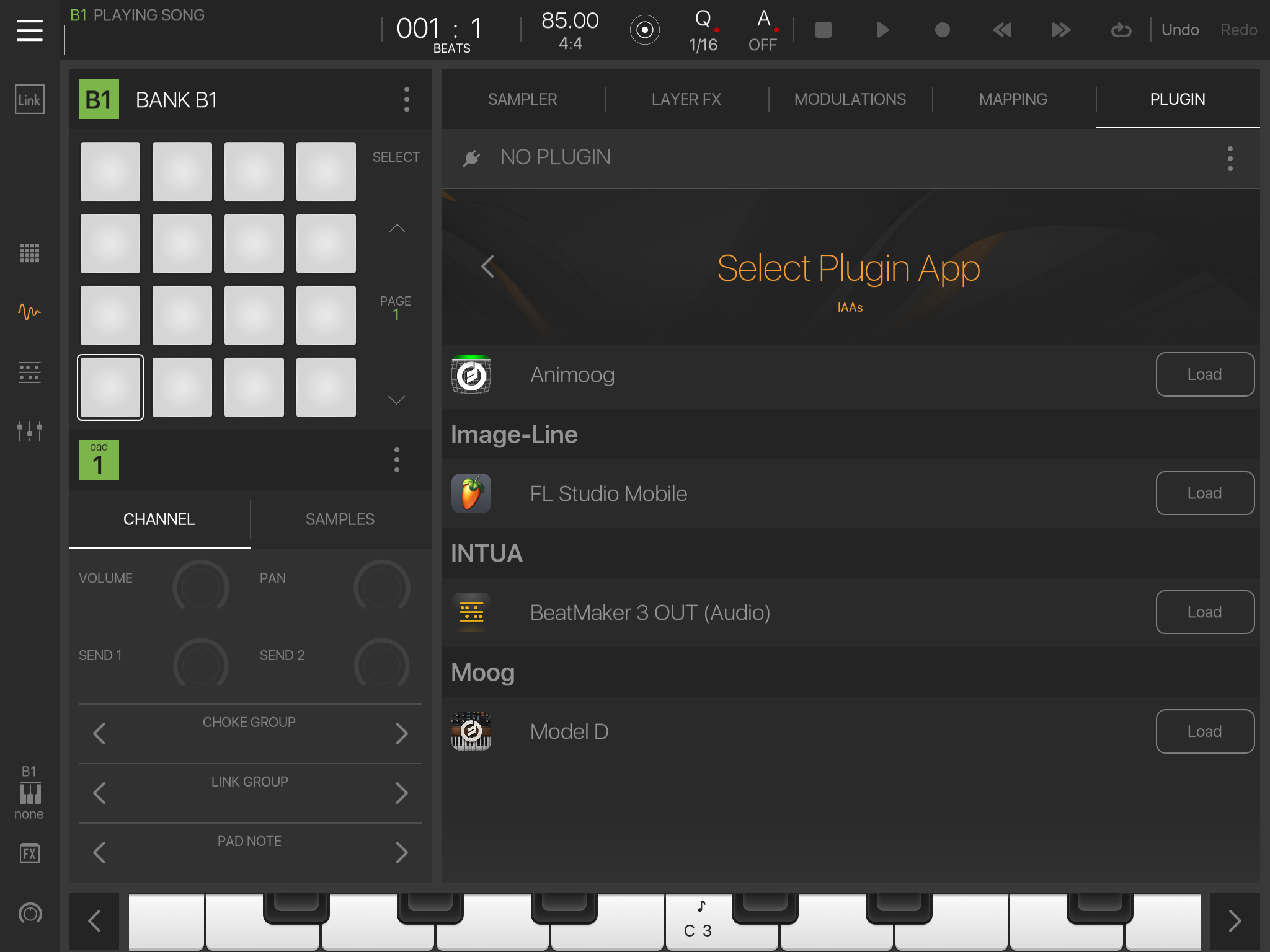This screenshot has height=952, width=1270.
Task: Load FL Studio Mobile plugin
Action: (1205, 493)
